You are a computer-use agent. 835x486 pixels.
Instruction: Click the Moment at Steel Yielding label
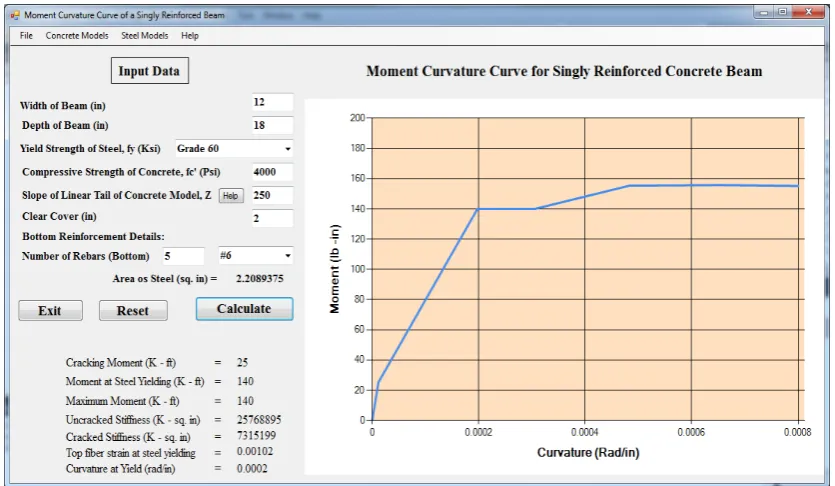click(135, 382)
